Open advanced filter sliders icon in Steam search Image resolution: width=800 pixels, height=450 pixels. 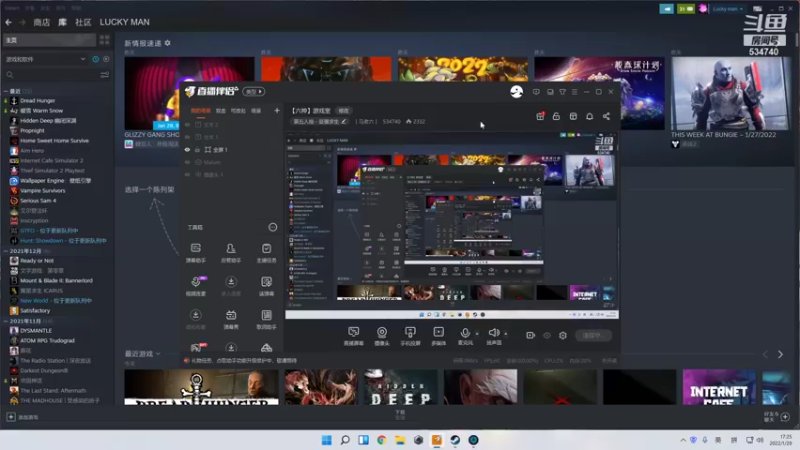pos(105,75)
